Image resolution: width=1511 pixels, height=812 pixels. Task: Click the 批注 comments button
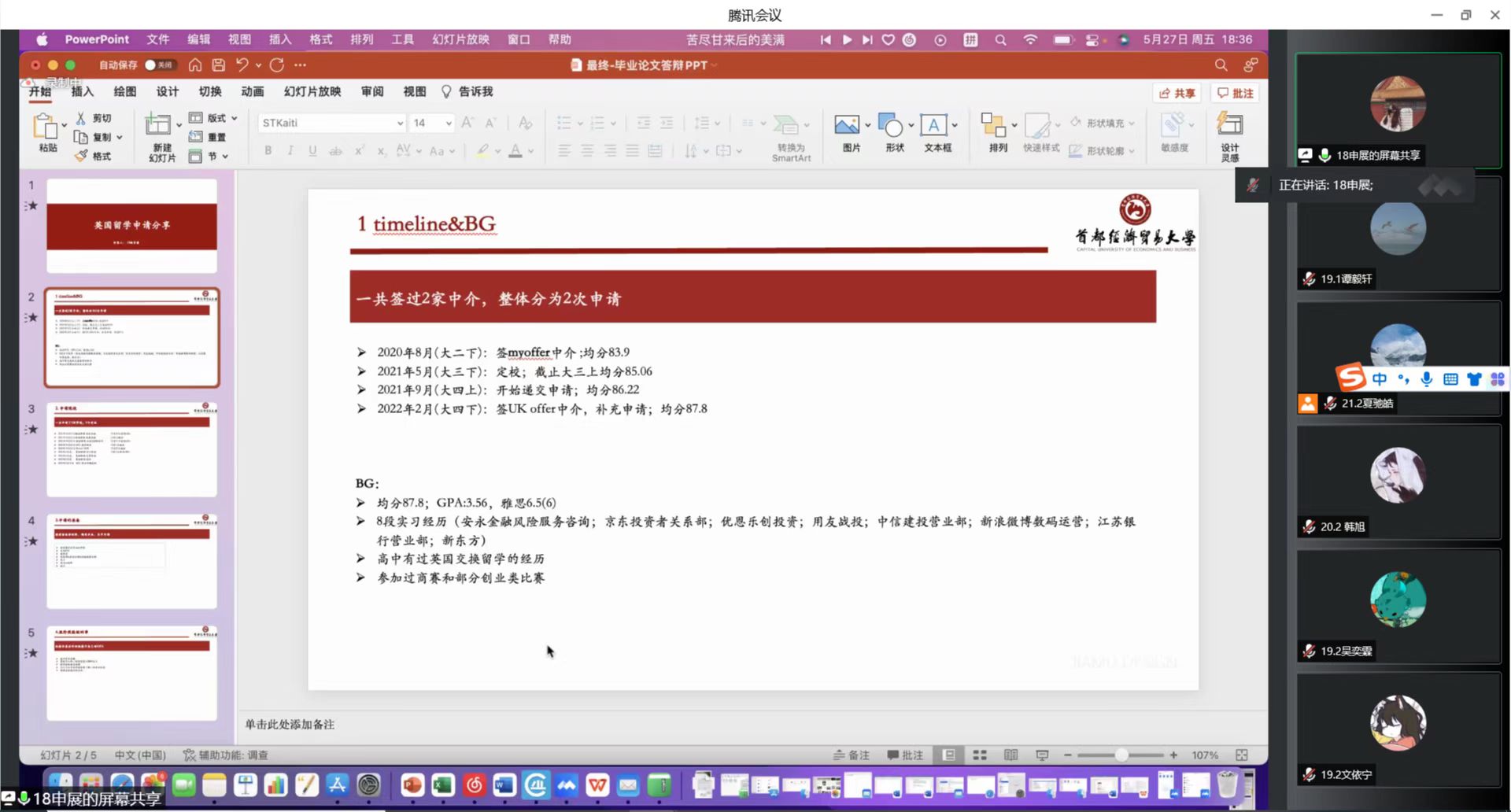click(x=1235, y=93)
